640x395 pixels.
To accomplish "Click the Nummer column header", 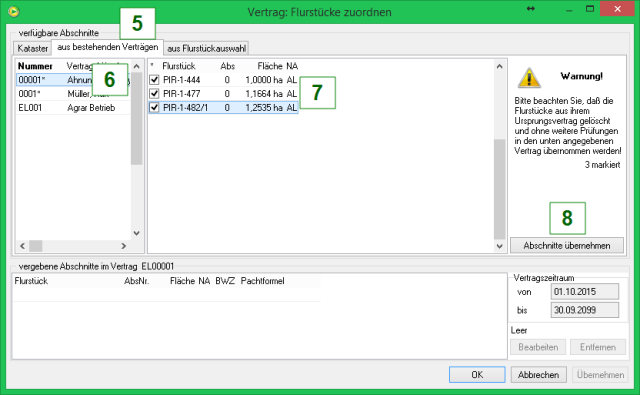I will 35,66.
